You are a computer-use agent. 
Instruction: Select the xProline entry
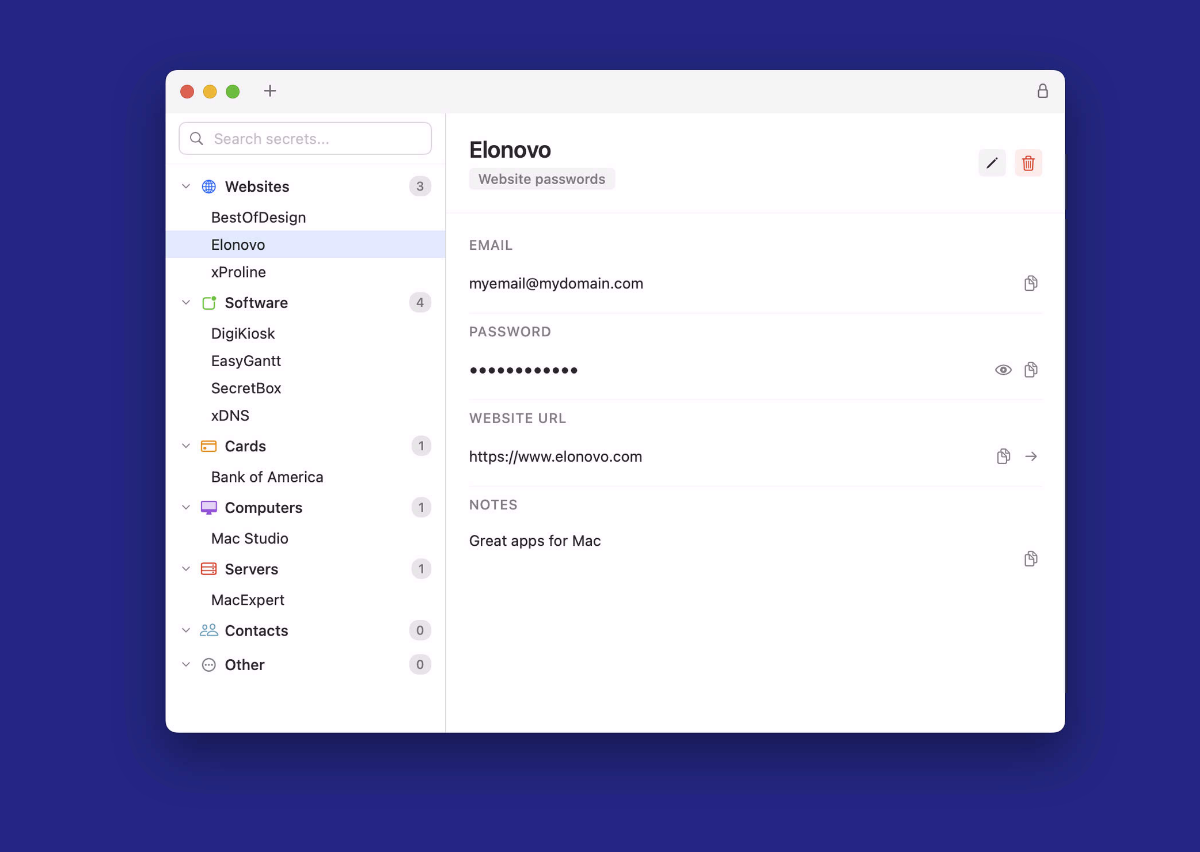305,272
